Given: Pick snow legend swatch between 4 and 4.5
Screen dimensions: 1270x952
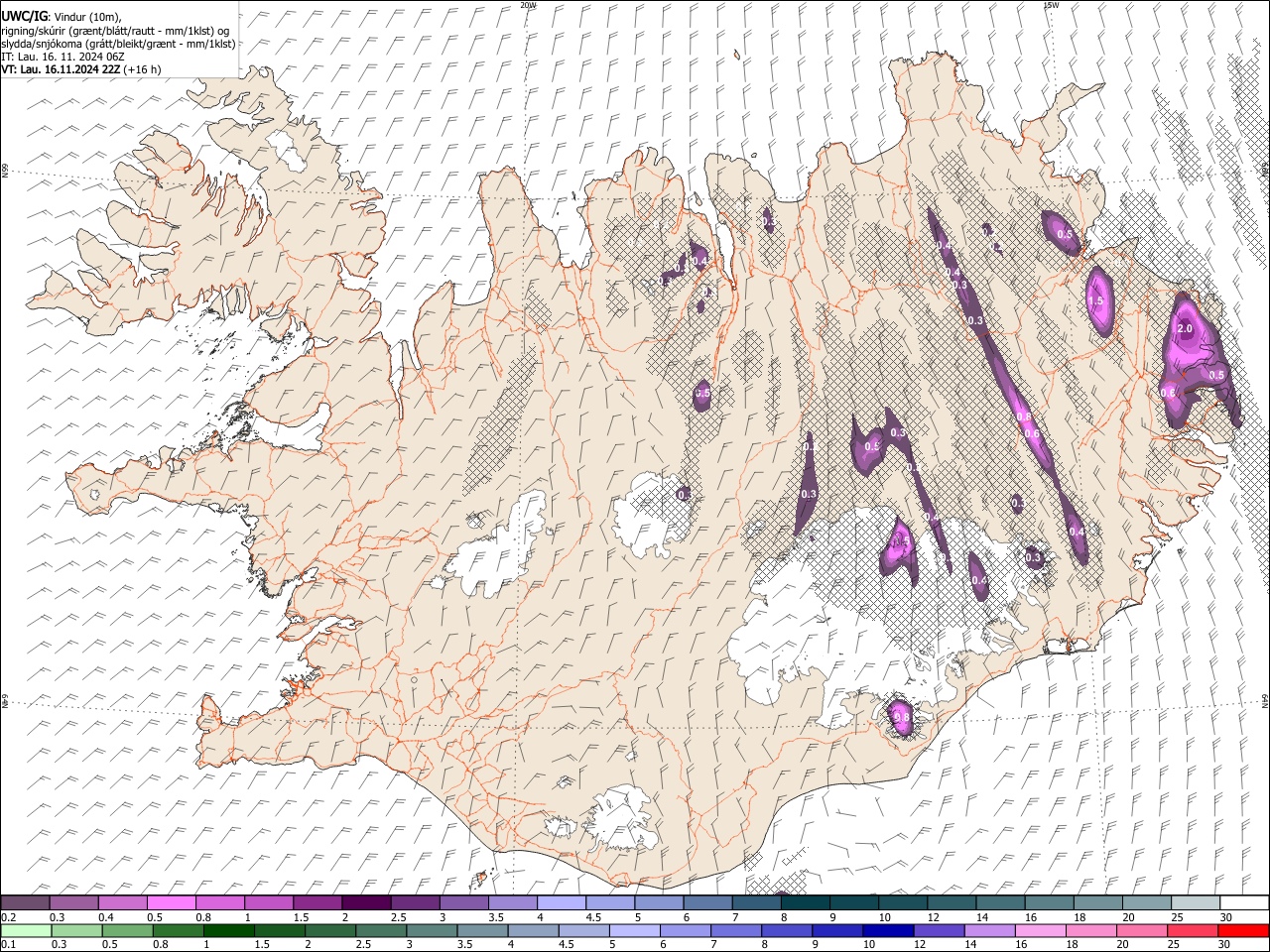Looking at the screenshot, I should click(x=562, y=903).
